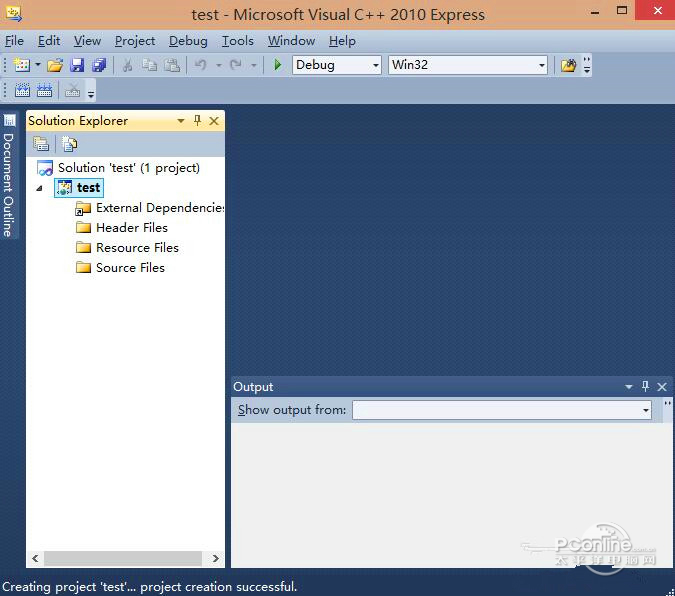This screenshot has width=675, height=596.
Task: Click the Cut scissors icon
Action: click(127, 65)
